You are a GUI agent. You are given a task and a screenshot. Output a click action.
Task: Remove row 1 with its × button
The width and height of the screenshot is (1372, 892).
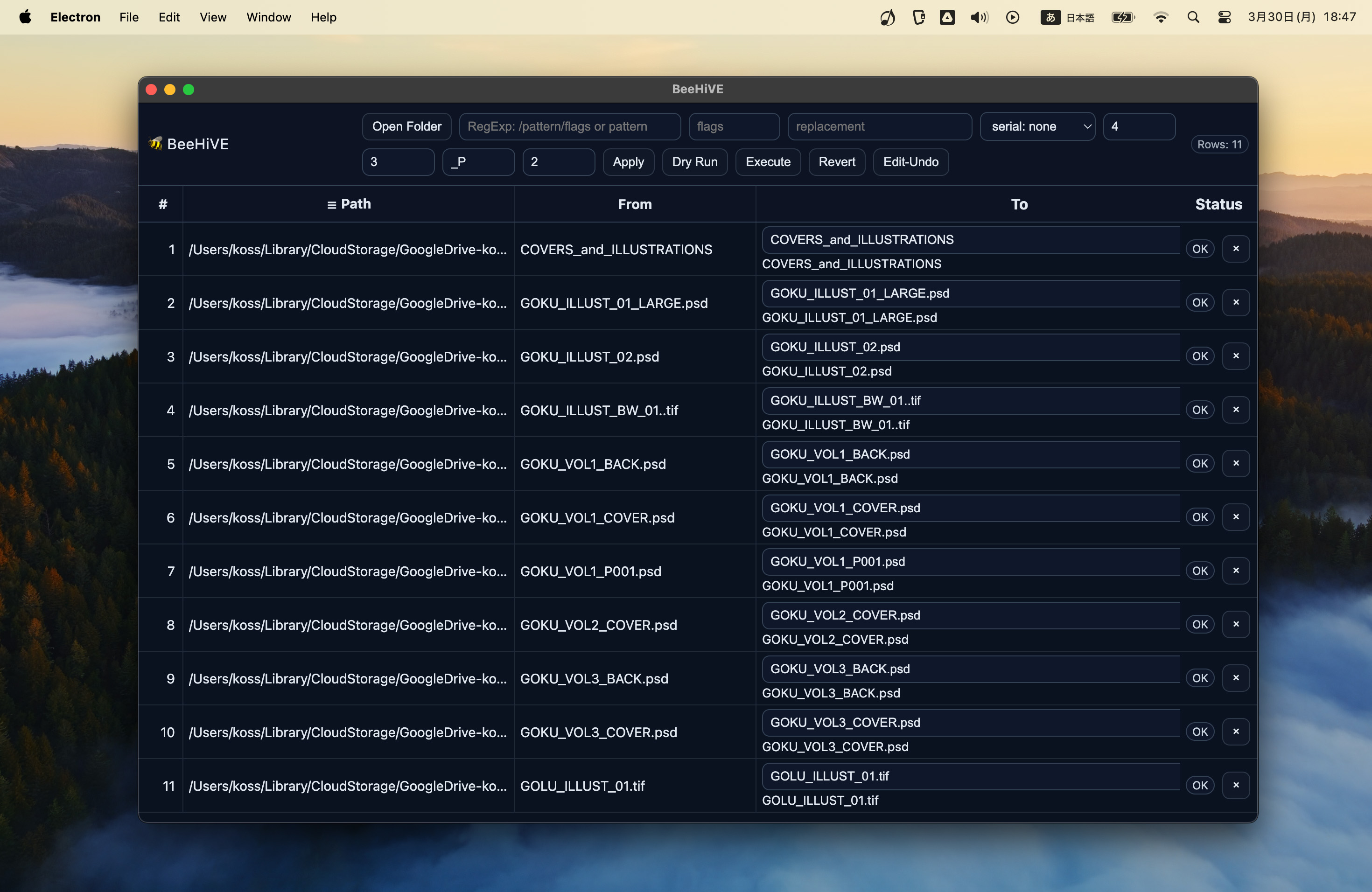1235,249
